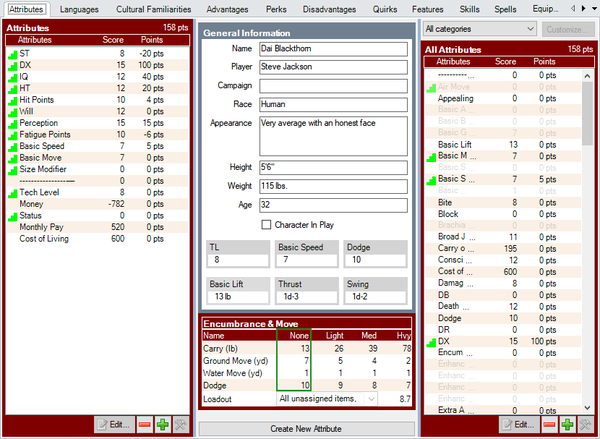Click the green bar icon beside Perception
The height and width of the screenshot is (439, 600).
point(13,124)
